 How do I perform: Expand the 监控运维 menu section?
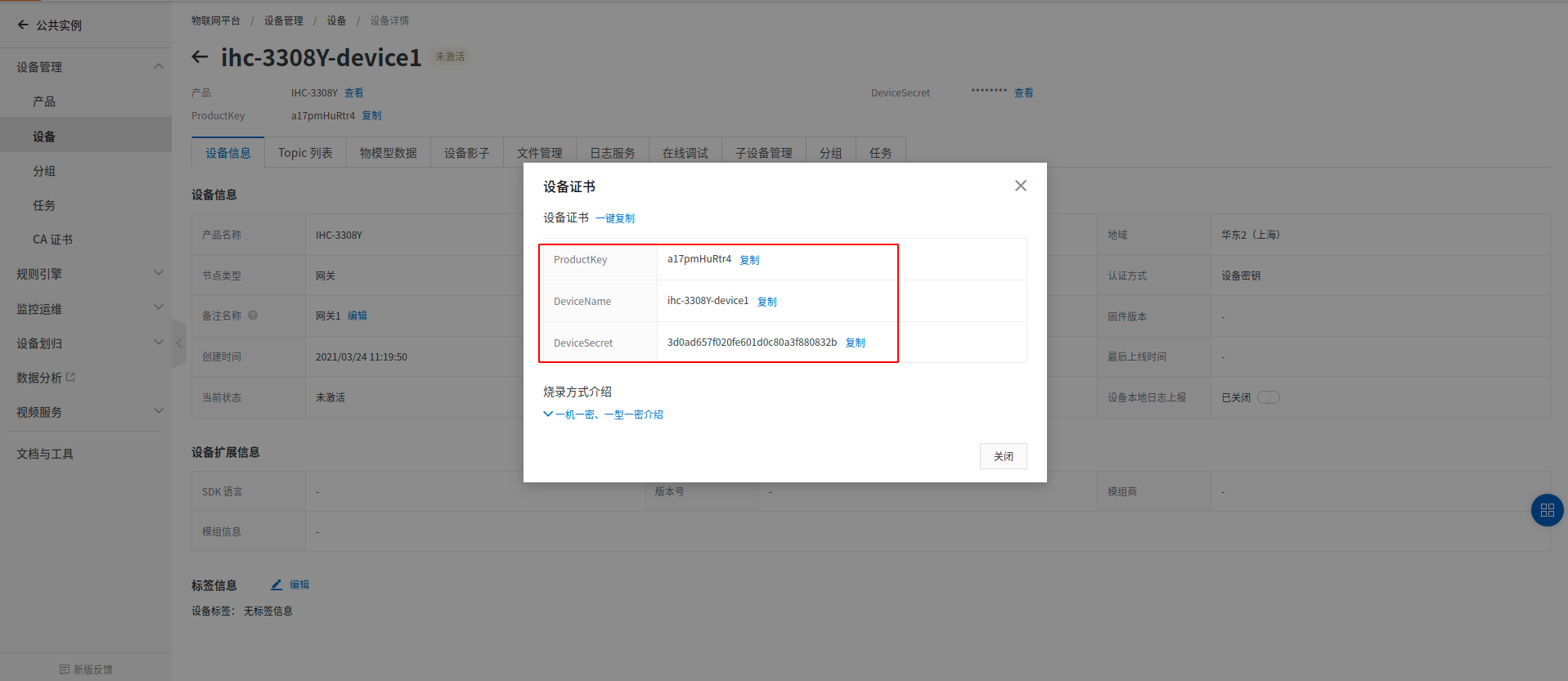(159, 307)
